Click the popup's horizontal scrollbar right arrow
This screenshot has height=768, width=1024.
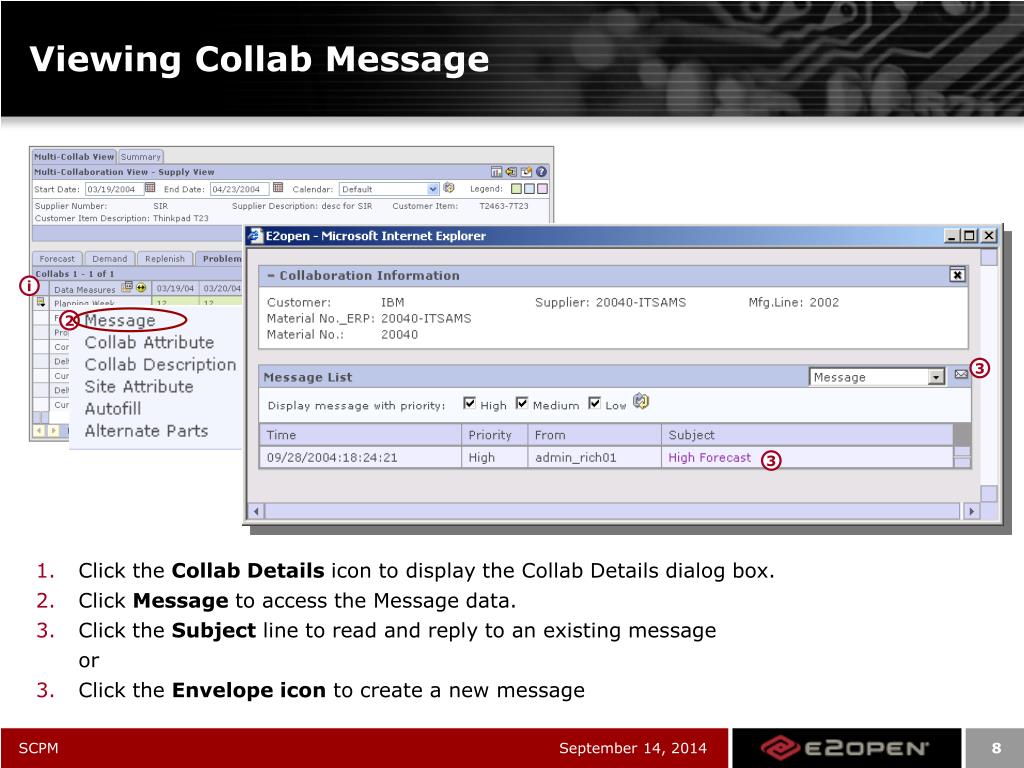point(972,511)
